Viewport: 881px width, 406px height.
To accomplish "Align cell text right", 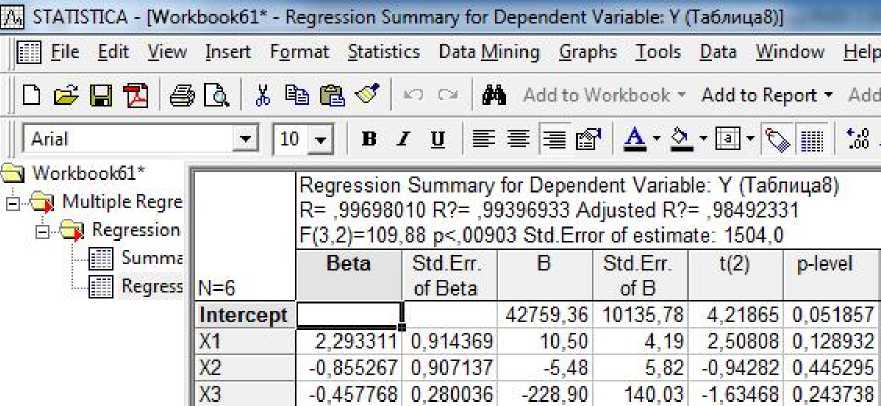I will pos(554,139).
